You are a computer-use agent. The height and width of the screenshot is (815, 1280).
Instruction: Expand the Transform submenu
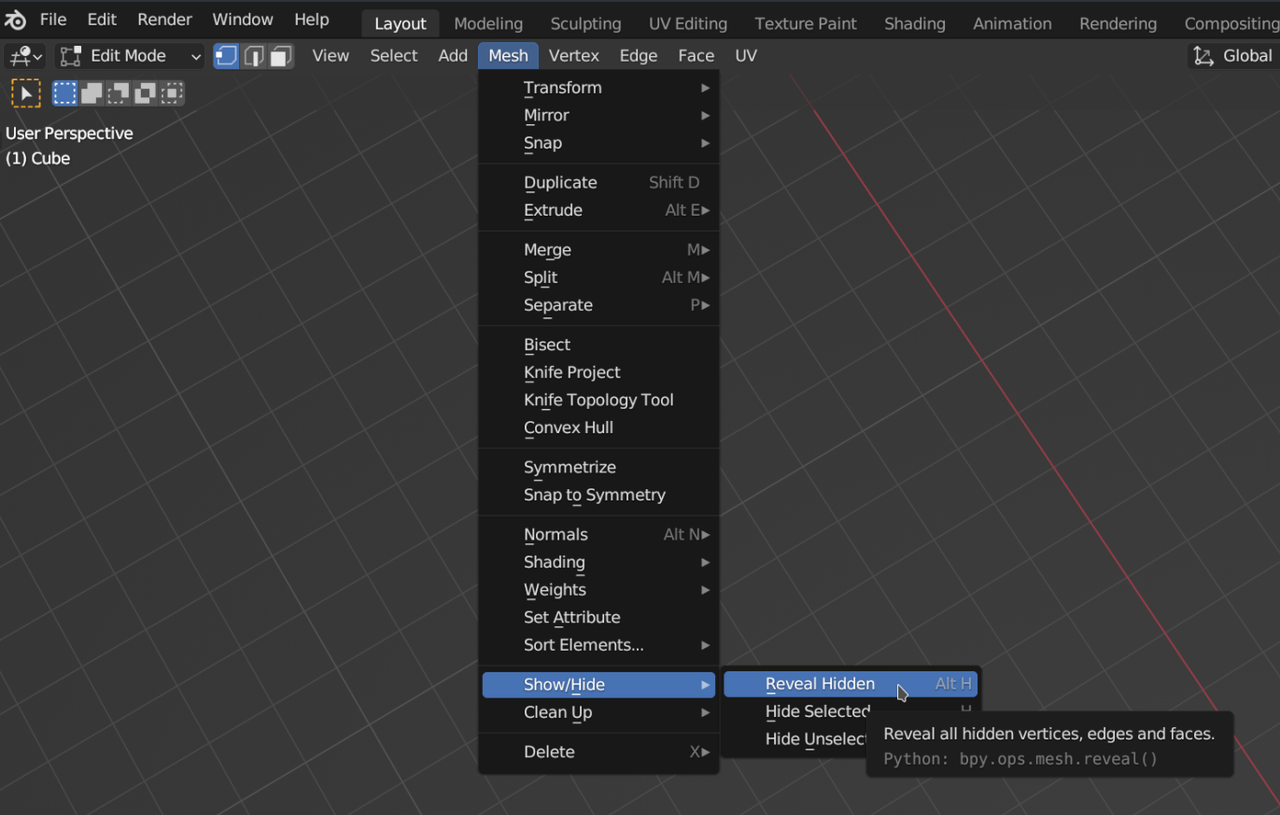(x=599, y=88)
